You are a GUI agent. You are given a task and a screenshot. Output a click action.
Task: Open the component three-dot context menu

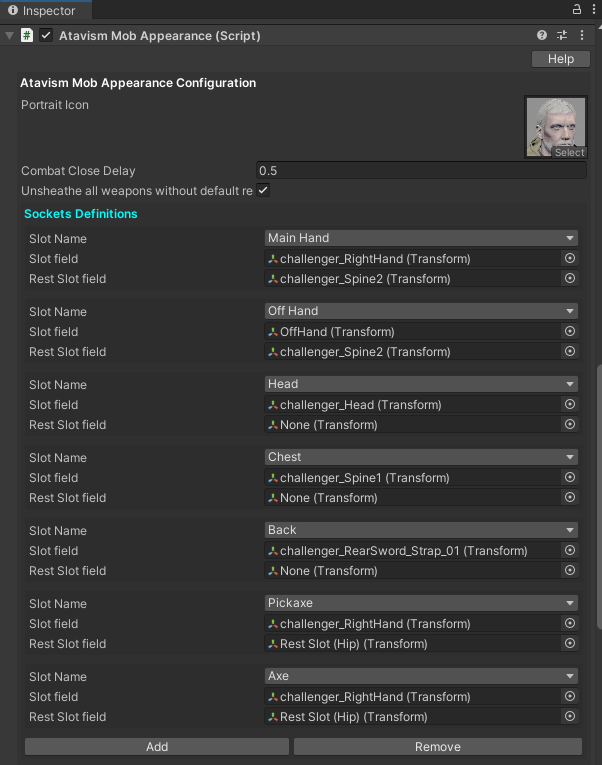point(582,35)
